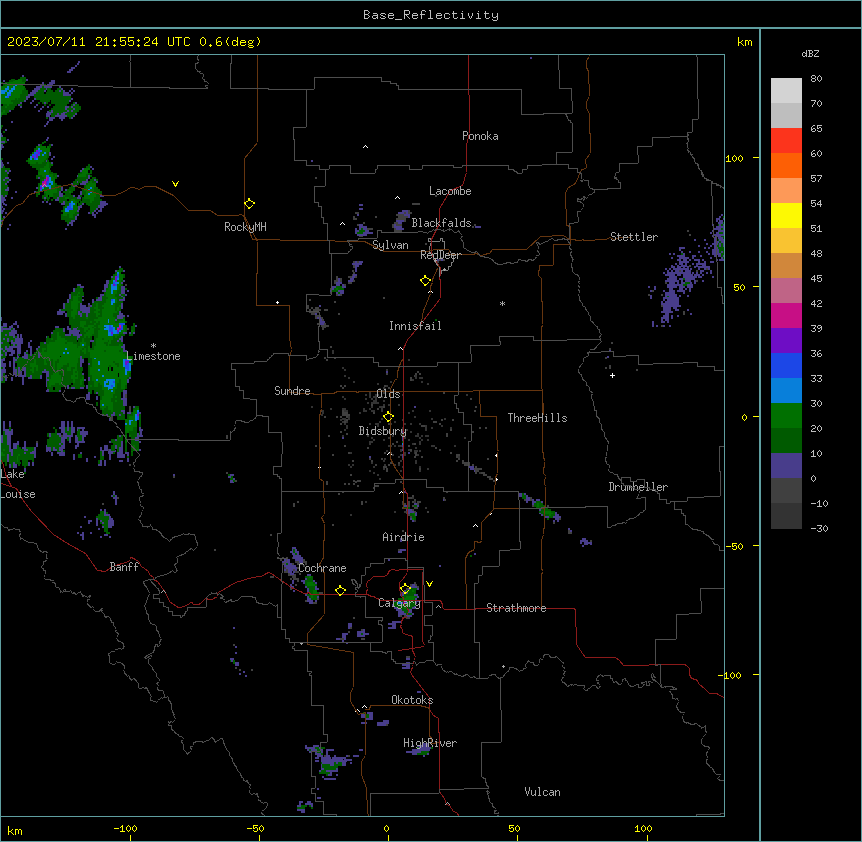
Task: Select the white plus marker northwest of Drumheller
Action: (x=612, y=375)
